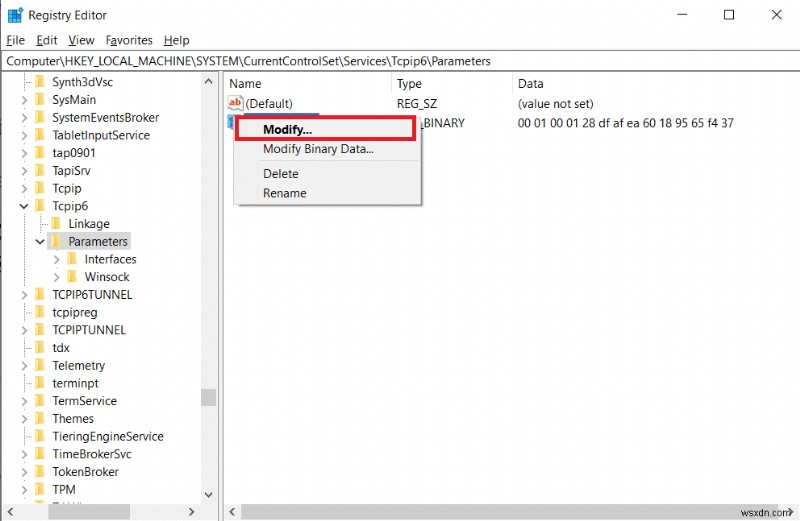Click the tap0901 folder icon

click(40, 153)
